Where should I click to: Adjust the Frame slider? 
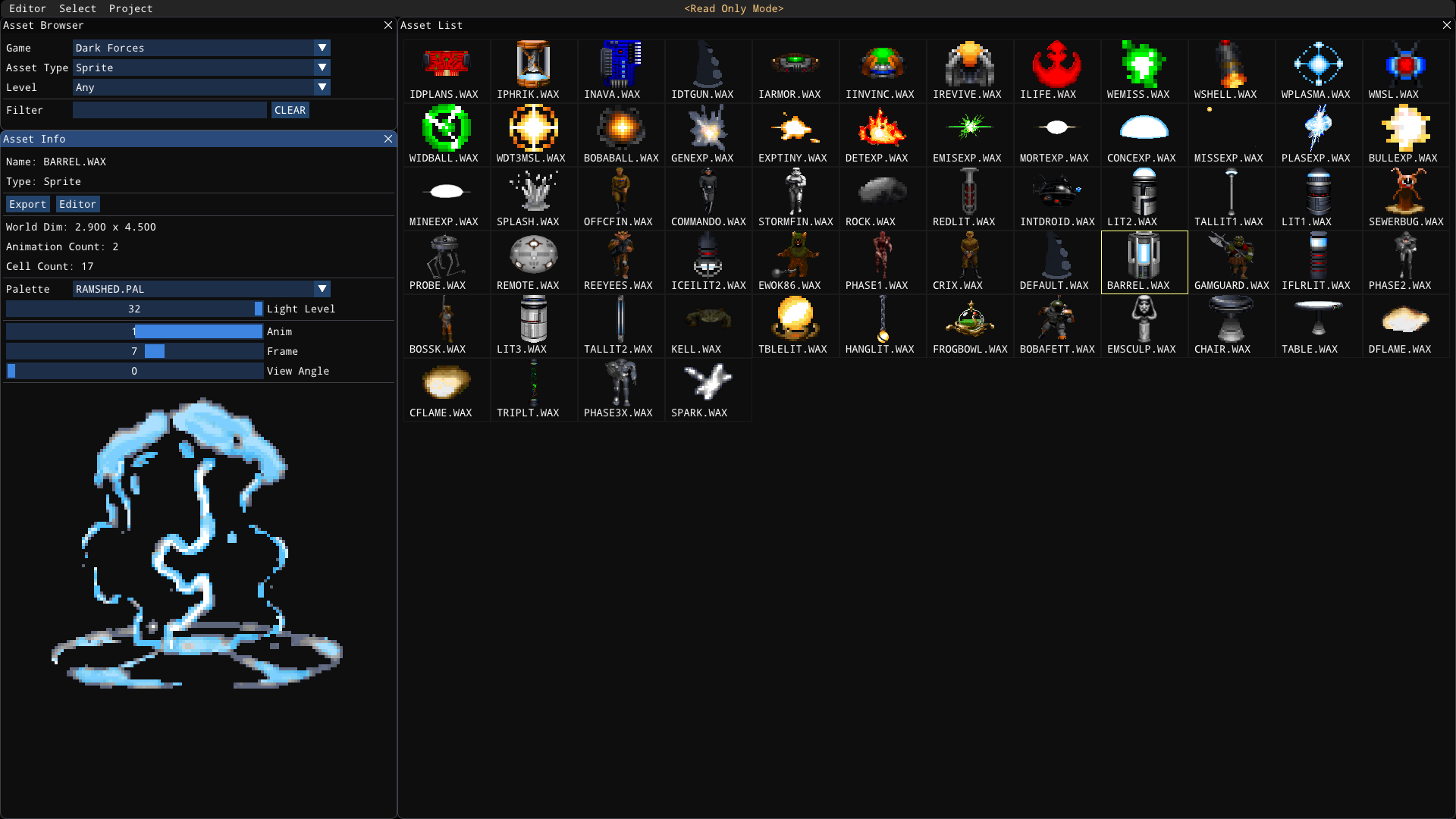coord(134,351)
